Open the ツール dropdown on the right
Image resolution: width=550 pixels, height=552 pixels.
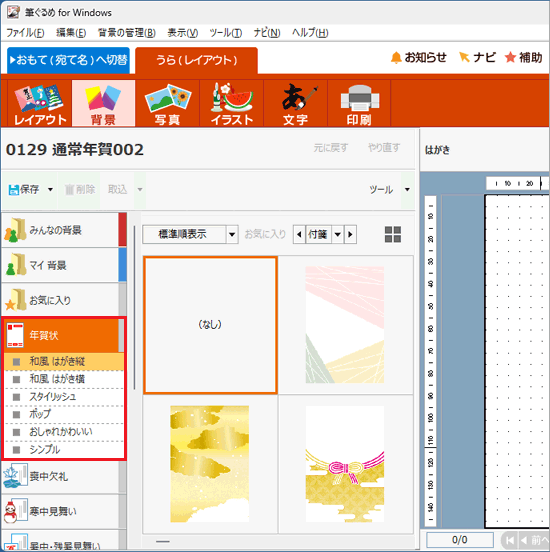(407, 190)
